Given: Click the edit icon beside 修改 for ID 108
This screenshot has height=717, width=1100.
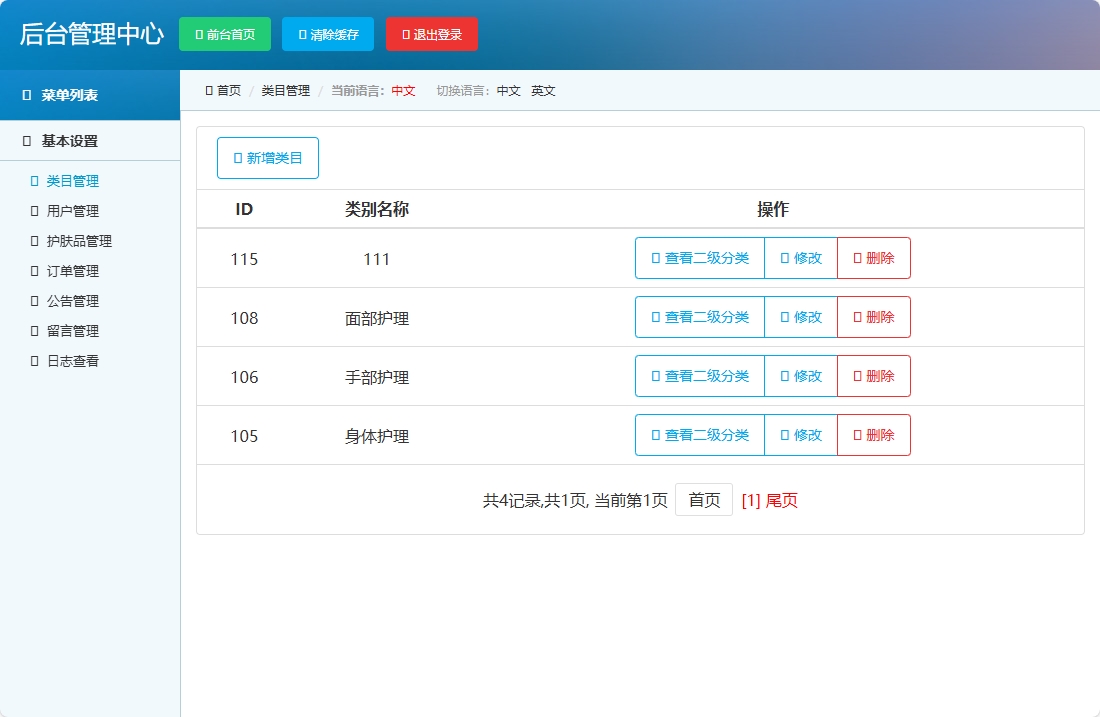Looking at the screenshot, I should pyautogui.click(x=784, y=317).
